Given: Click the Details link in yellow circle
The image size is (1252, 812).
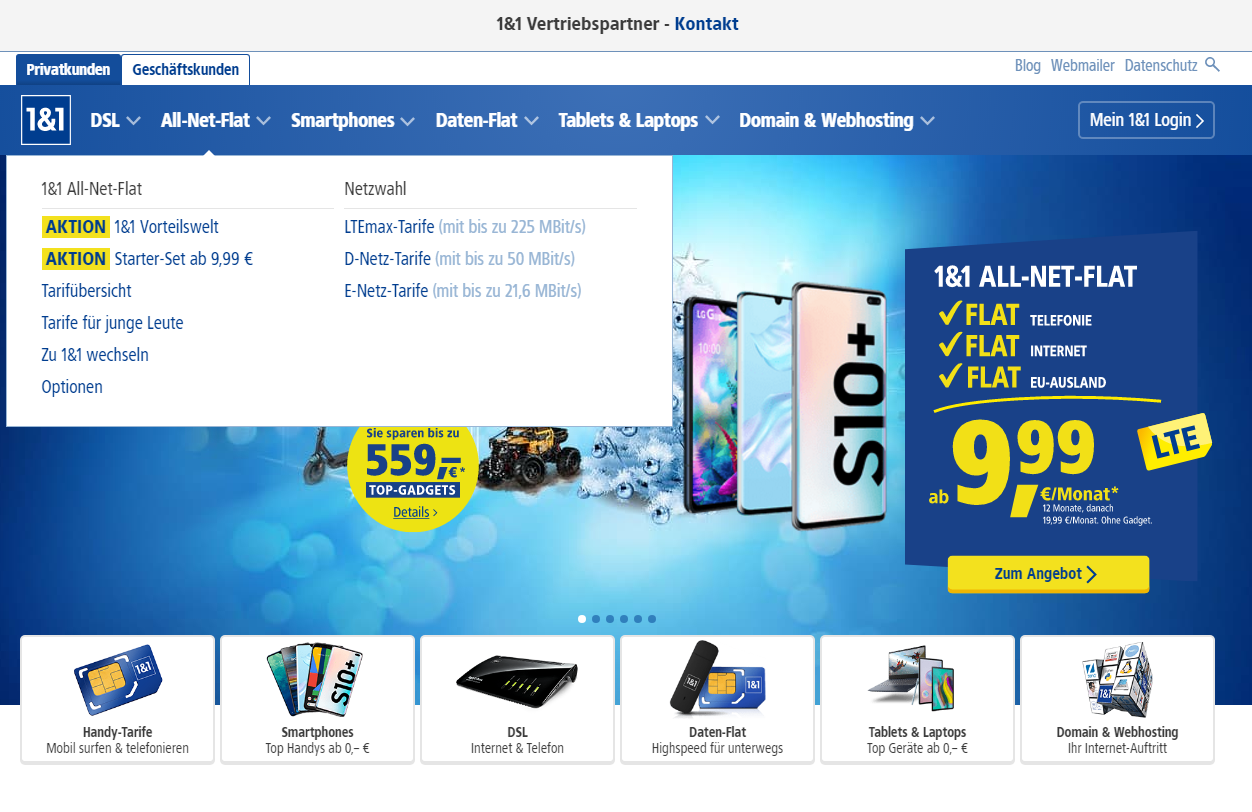Looking at the screenshot, I should tap(415, 512).
